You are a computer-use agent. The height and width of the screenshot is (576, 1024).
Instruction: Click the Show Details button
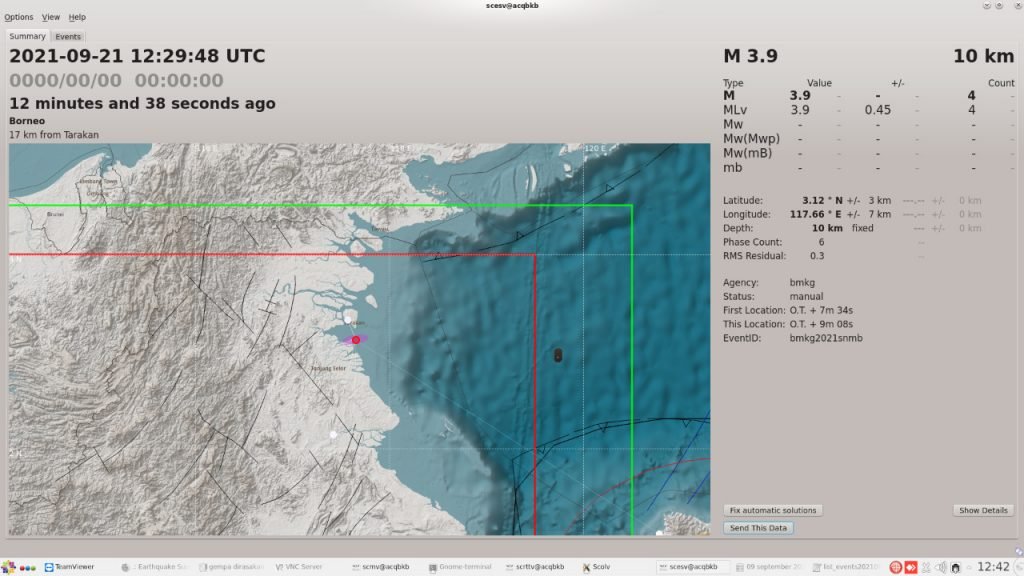tap(983, 510)
